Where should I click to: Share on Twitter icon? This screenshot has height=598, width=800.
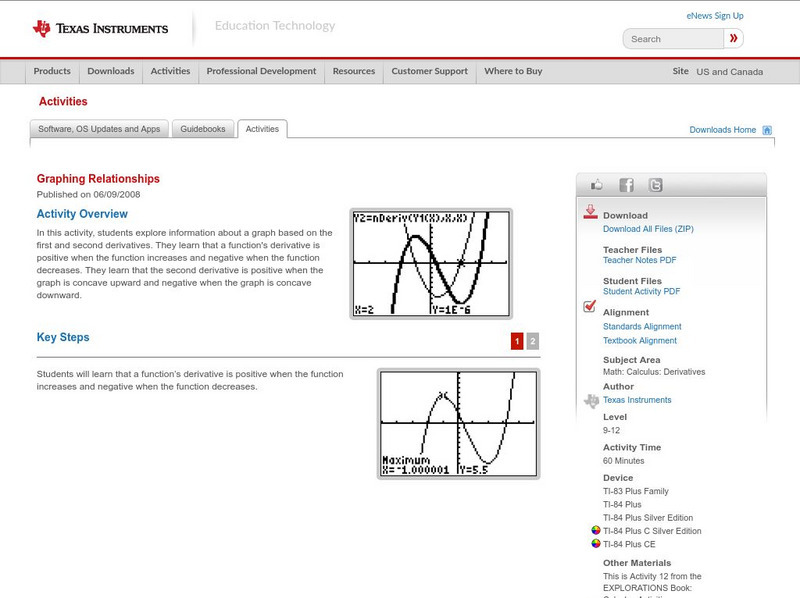[x=656, y=185]
